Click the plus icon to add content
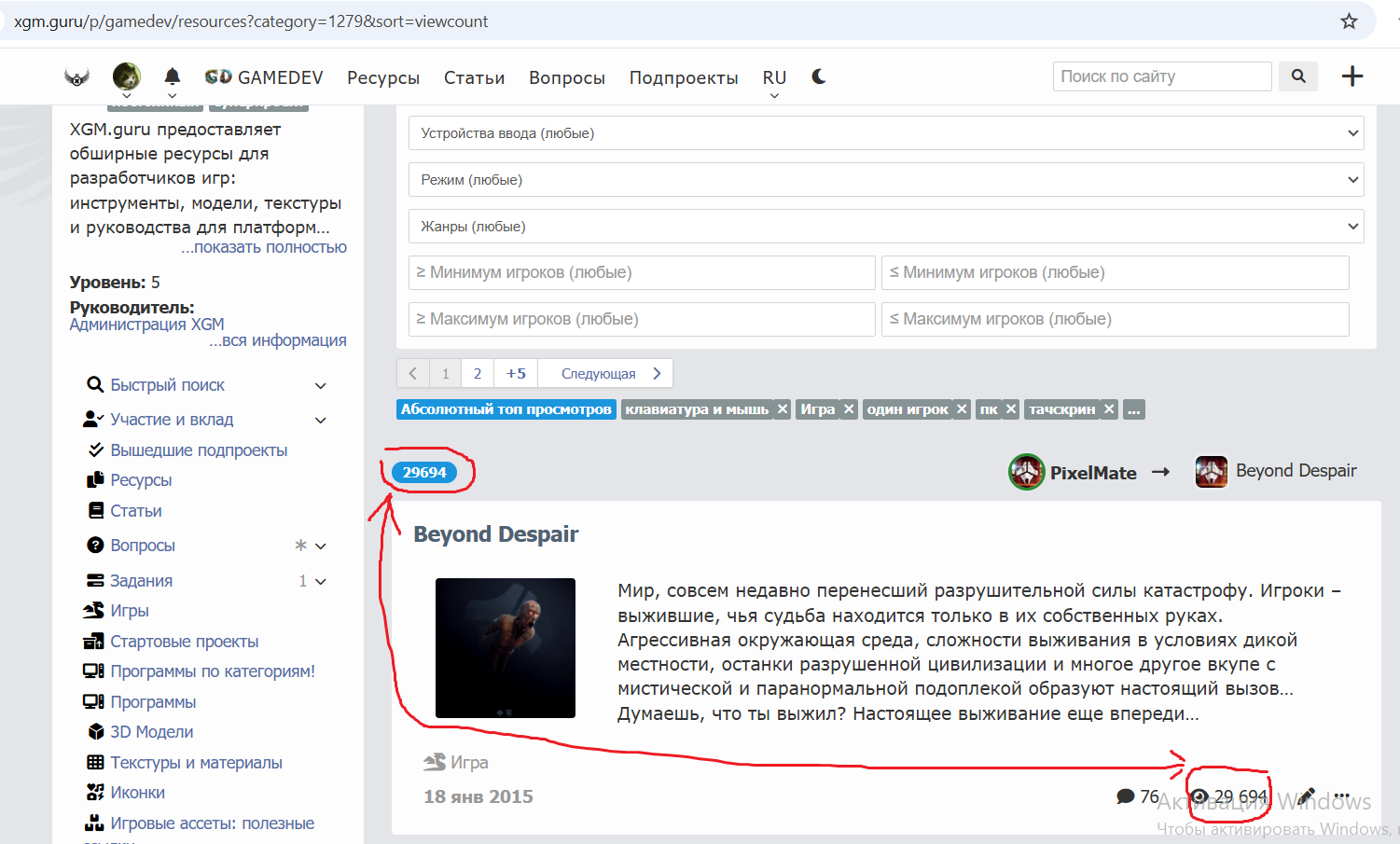1400x844 pixels. coord(1352,76)
